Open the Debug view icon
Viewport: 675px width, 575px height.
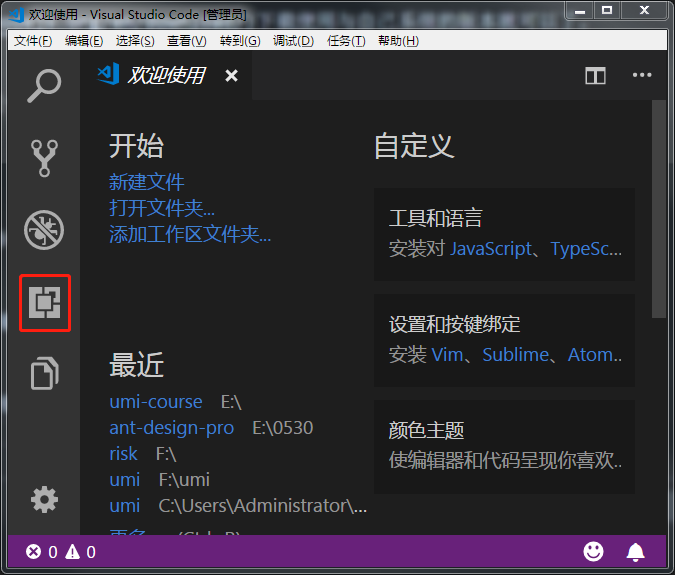44,230
